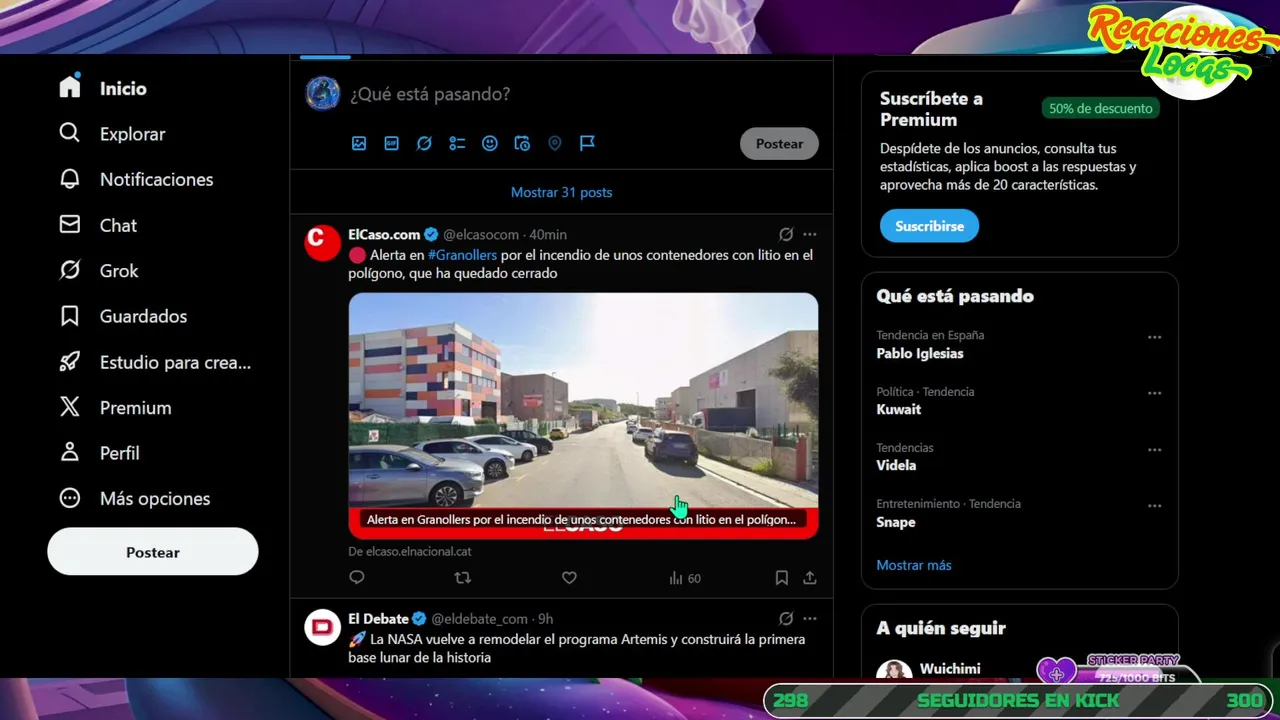1280x720 pixels.
Task: Like the ElCaso.com post
Action: pyautogui.click(x=569, y=578)
